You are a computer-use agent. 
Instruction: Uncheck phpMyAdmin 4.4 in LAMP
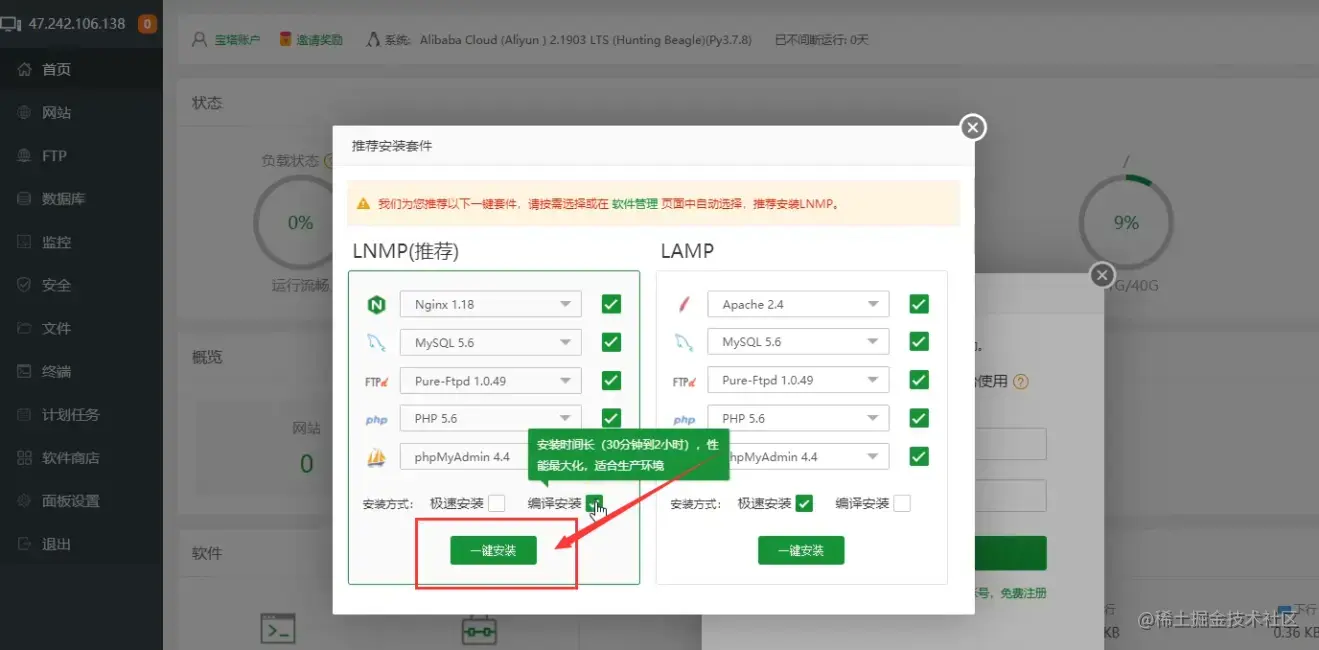coord(919,456)
